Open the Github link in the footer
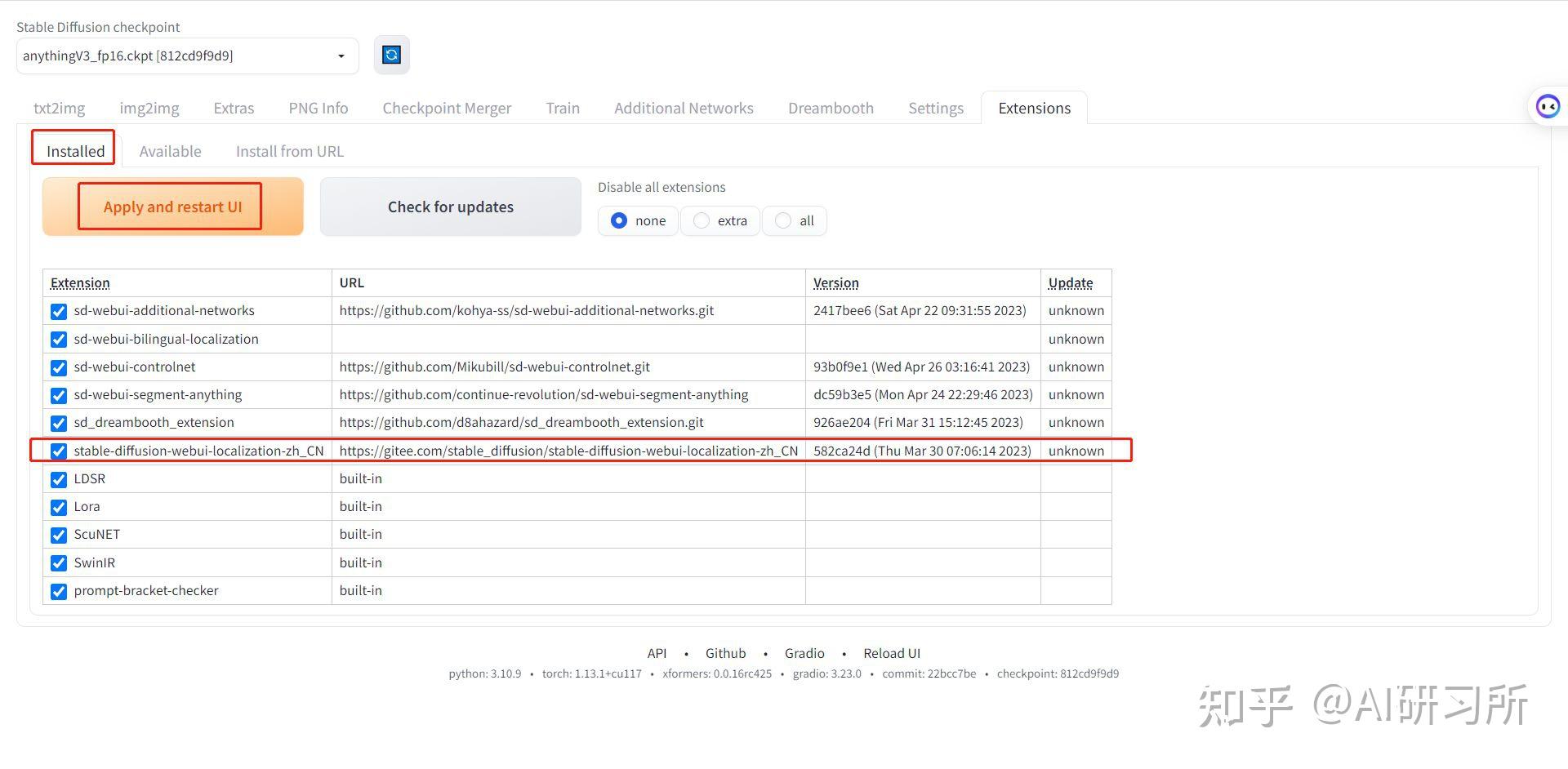Image resolution: width=1568 pixels, height=769 pixels. pos(725,653)
